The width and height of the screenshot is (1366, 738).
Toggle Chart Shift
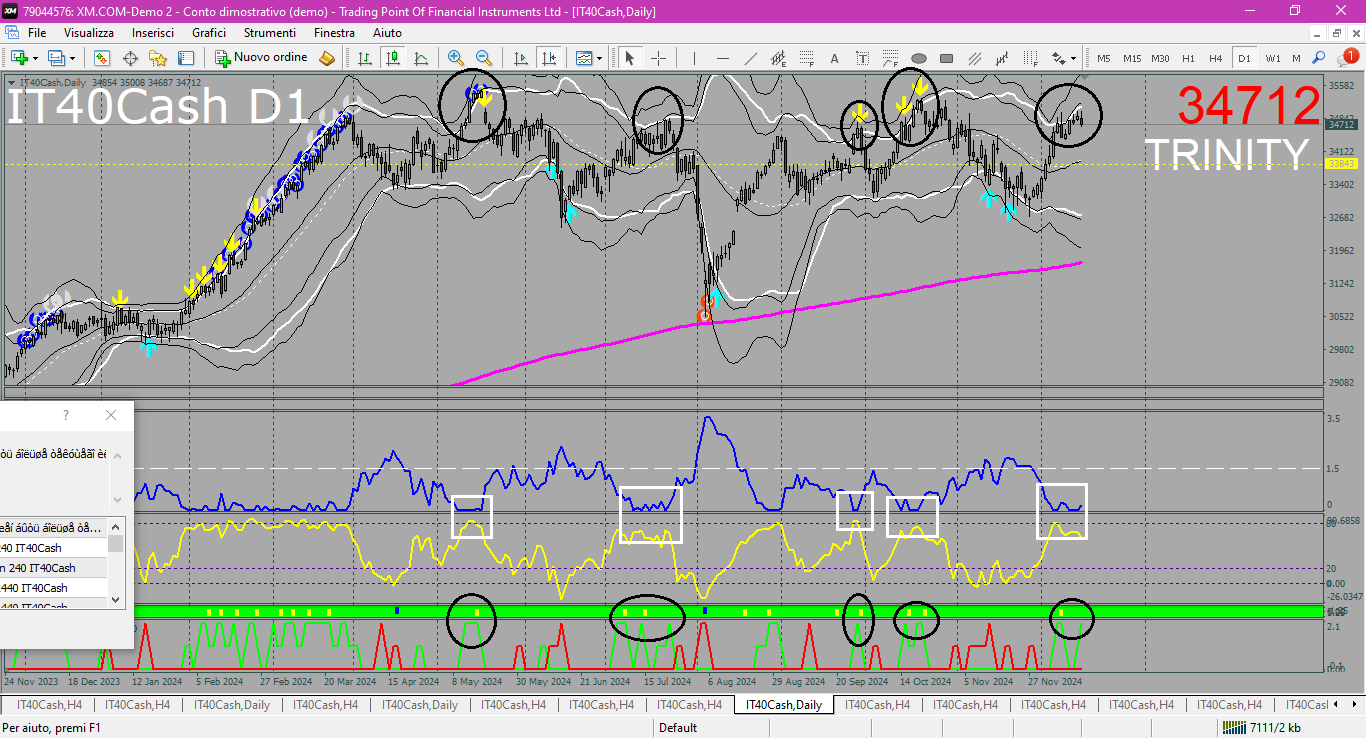tap(548, 58)
